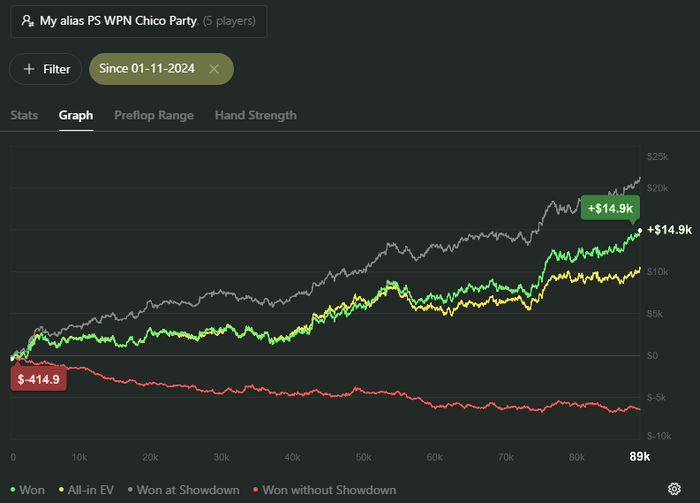Remove the Since 01-11-2024 filter

[214, 69]
